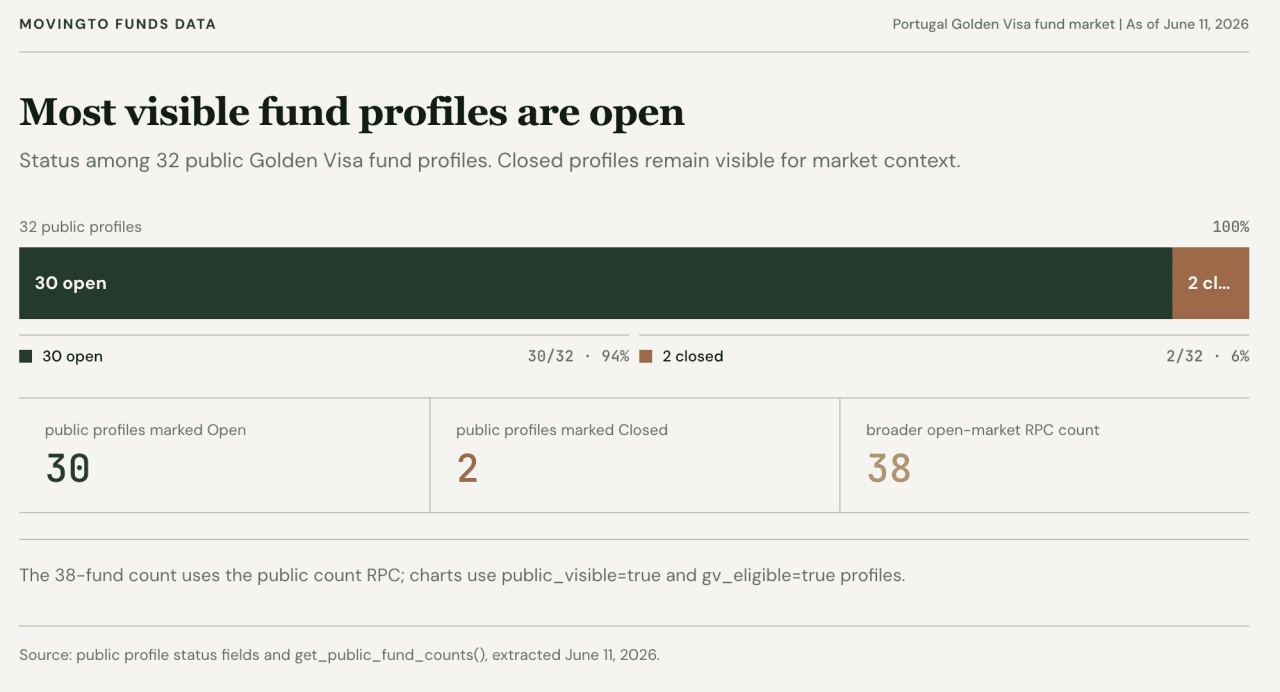Click the 'broader open-market RPC count' label
This screenshot has width=1280, height=692.
tap(983, 430)
